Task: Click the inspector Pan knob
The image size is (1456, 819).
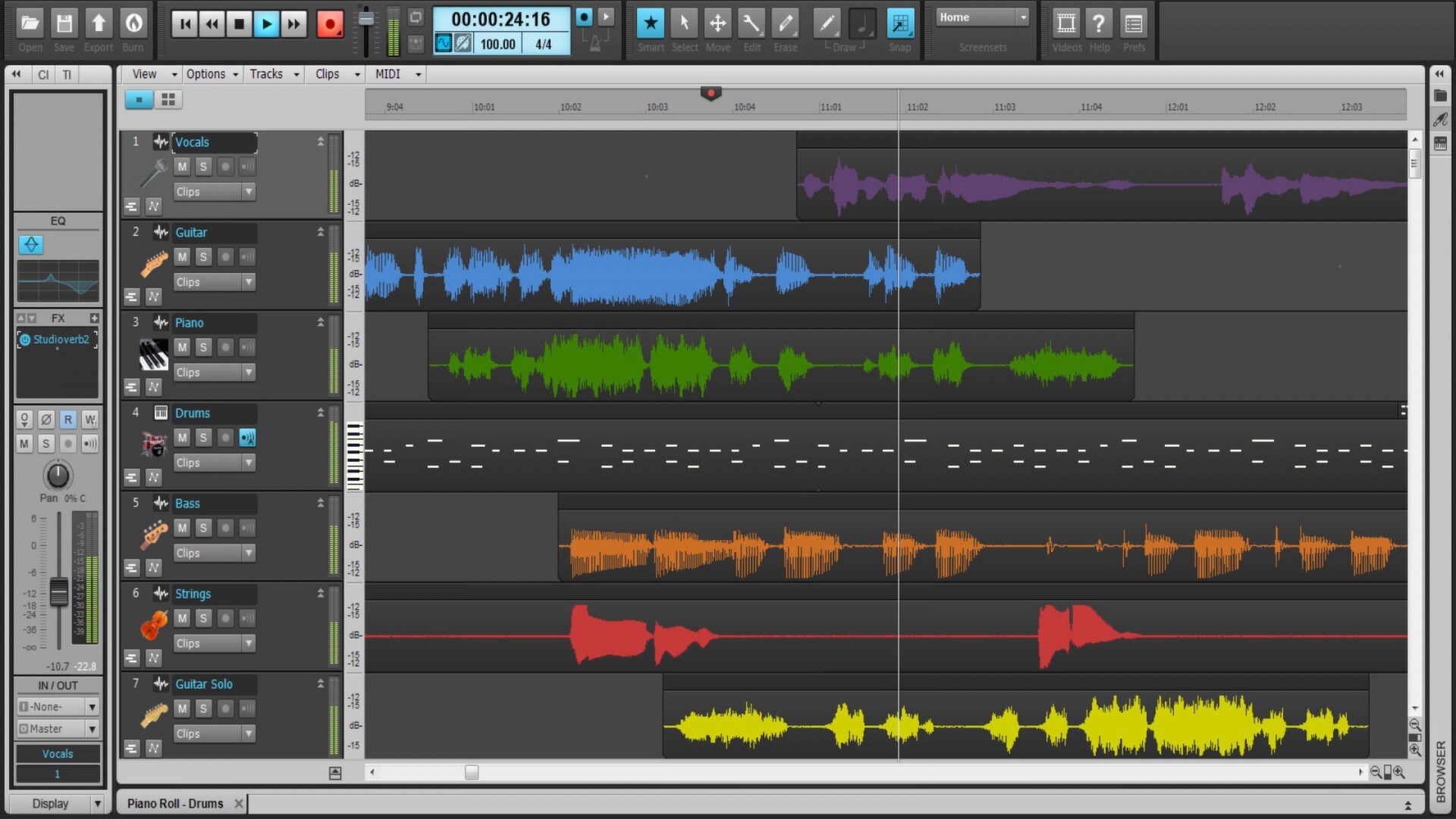Action: pos(58,475)
